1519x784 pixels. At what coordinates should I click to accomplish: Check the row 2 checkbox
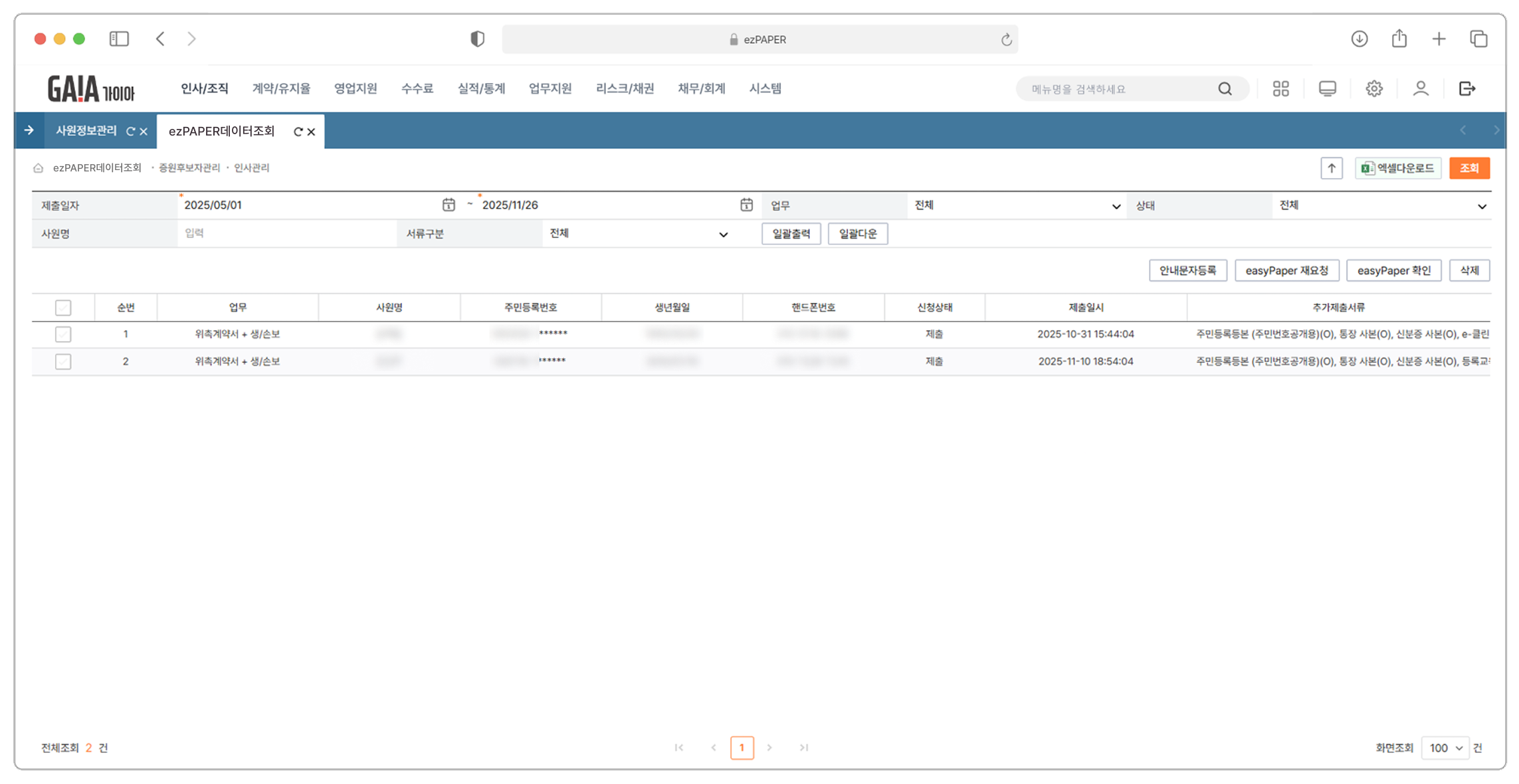pos(63,361)
